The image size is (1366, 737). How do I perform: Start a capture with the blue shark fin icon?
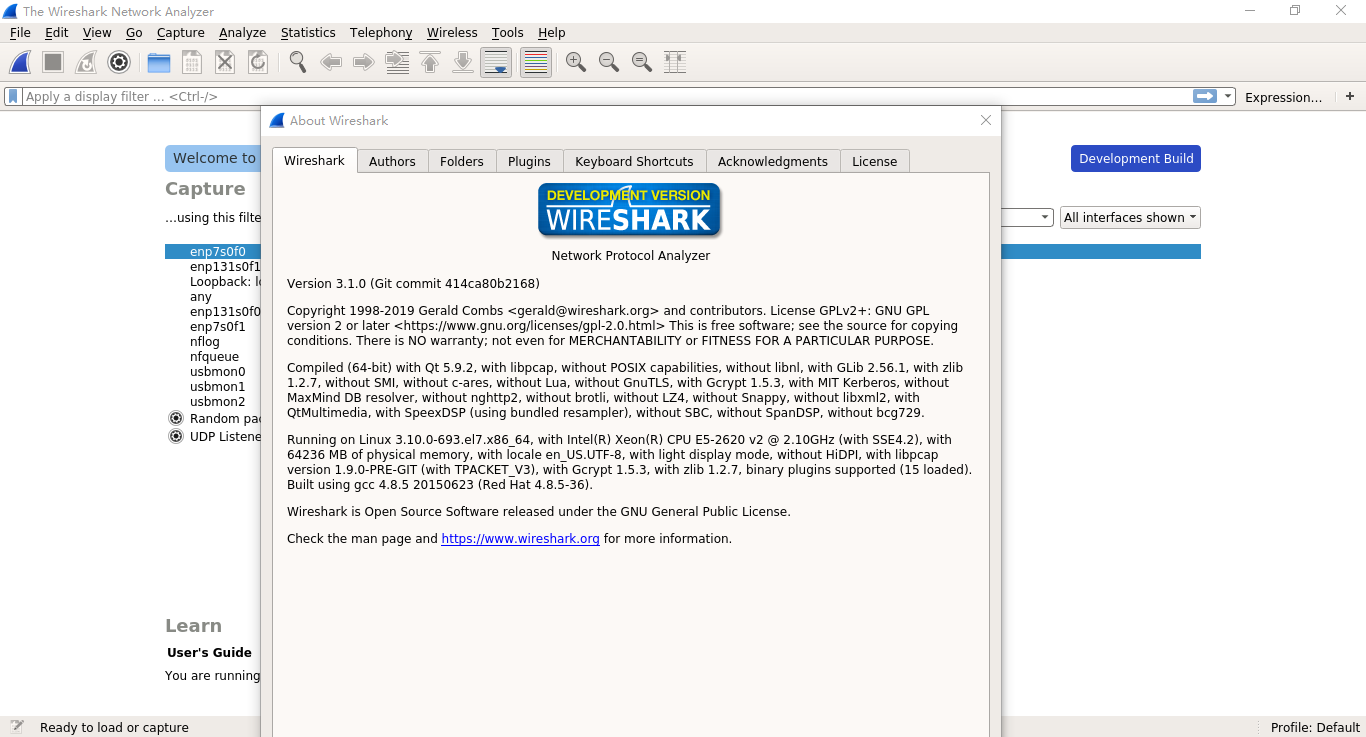(x=20, y=62)
